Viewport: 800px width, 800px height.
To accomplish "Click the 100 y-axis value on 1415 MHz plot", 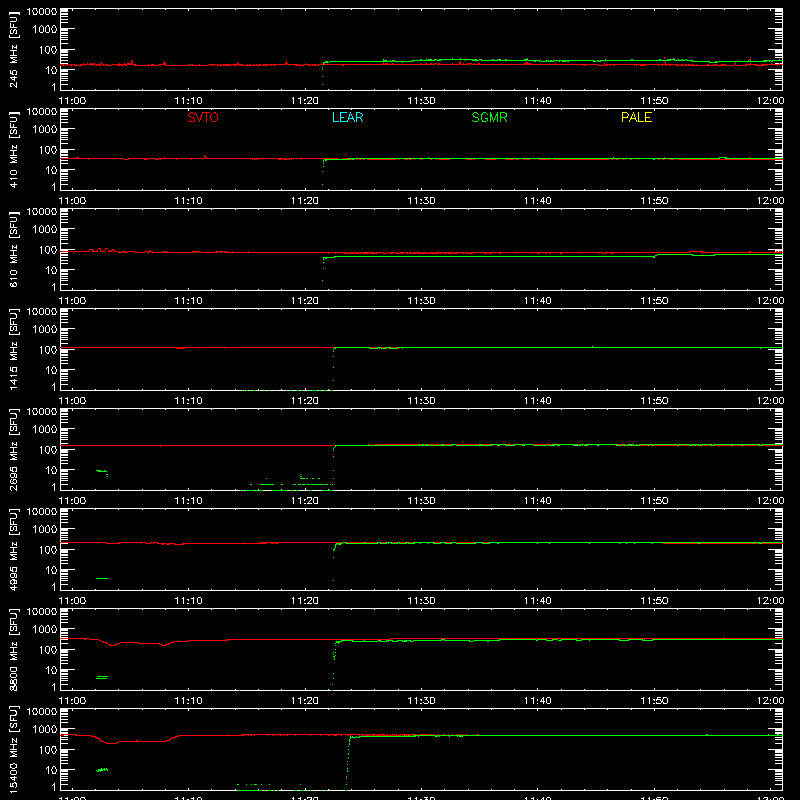I will 48,349.
